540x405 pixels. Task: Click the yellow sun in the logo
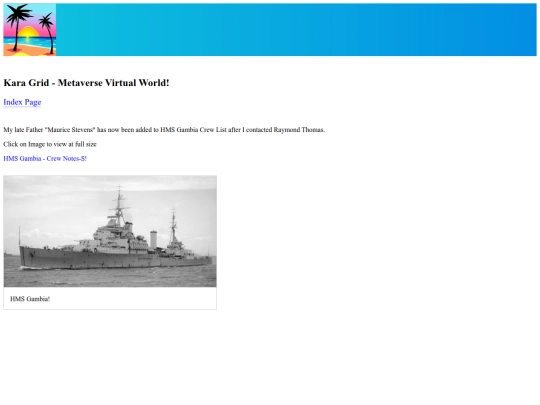(x=28, y=32)
